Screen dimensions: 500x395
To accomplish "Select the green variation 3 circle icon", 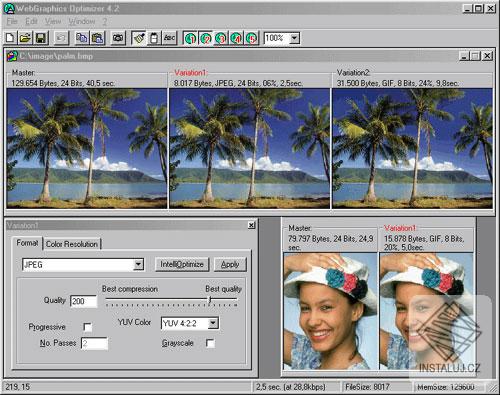I will (221, 38).
